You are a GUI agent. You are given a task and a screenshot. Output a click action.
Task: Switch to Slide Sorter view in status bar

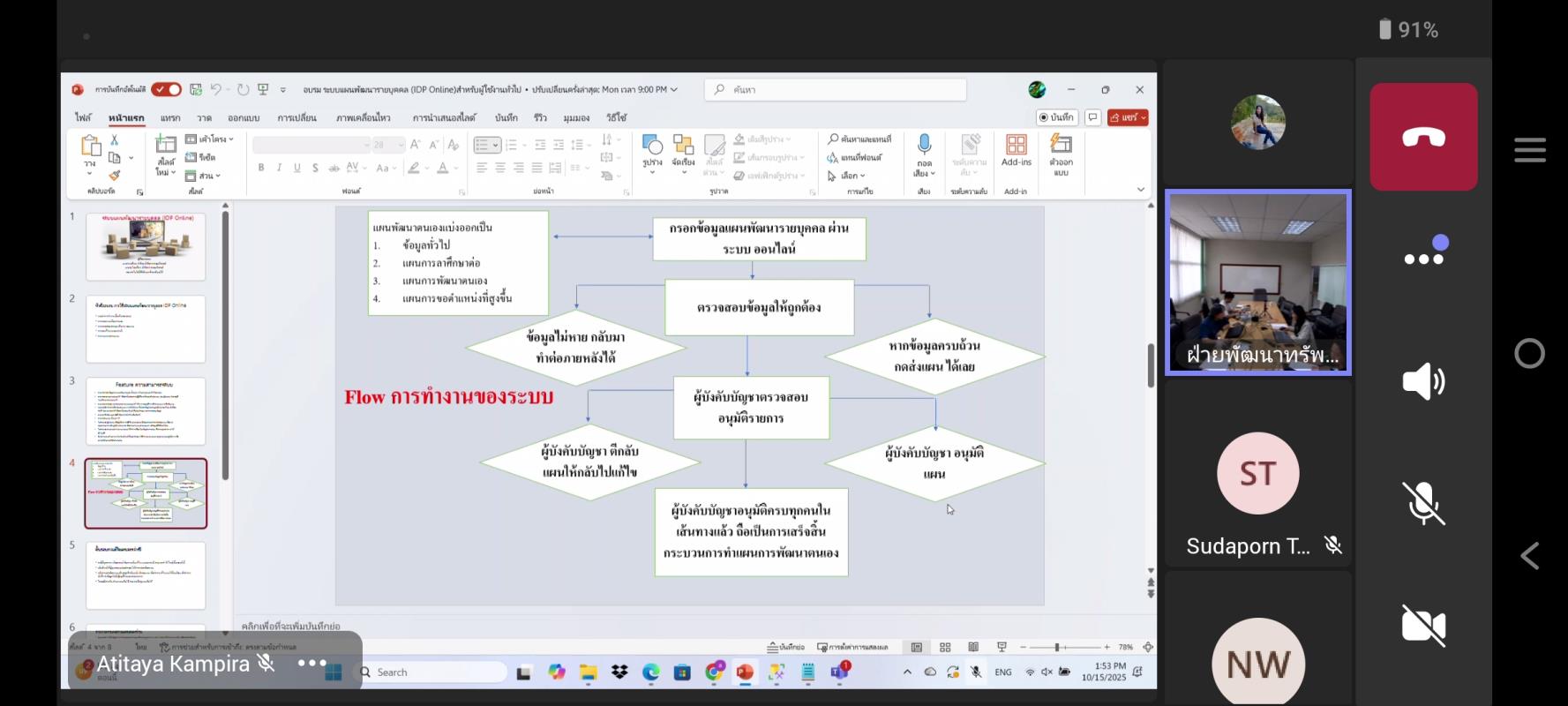pos(945,647)
